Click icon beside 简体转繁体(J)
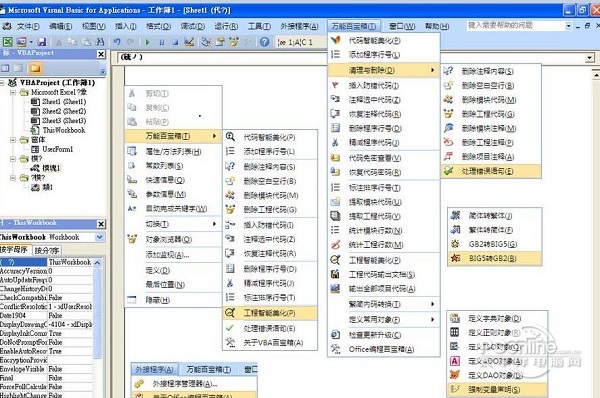This screenshot has height=398, width=600. [455, 215]
